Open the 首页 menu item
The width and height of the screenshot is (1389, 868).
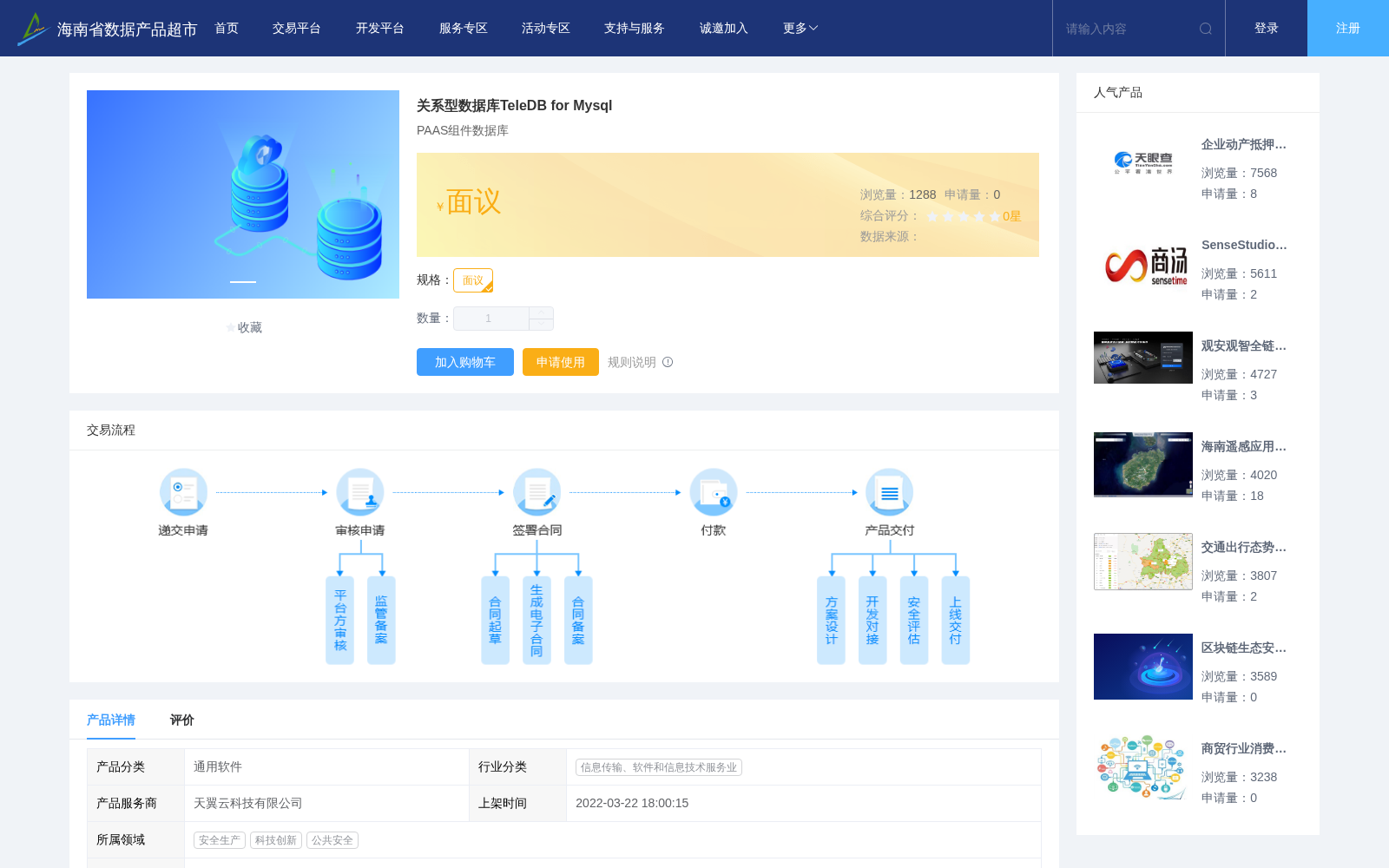(x=227, y=29)
